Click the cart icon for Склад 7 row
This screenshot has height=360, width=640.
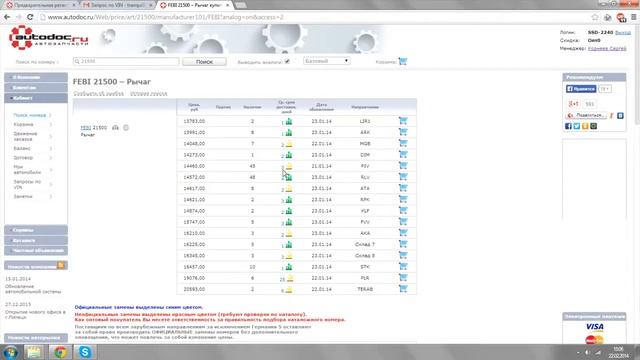pos(403,244)
